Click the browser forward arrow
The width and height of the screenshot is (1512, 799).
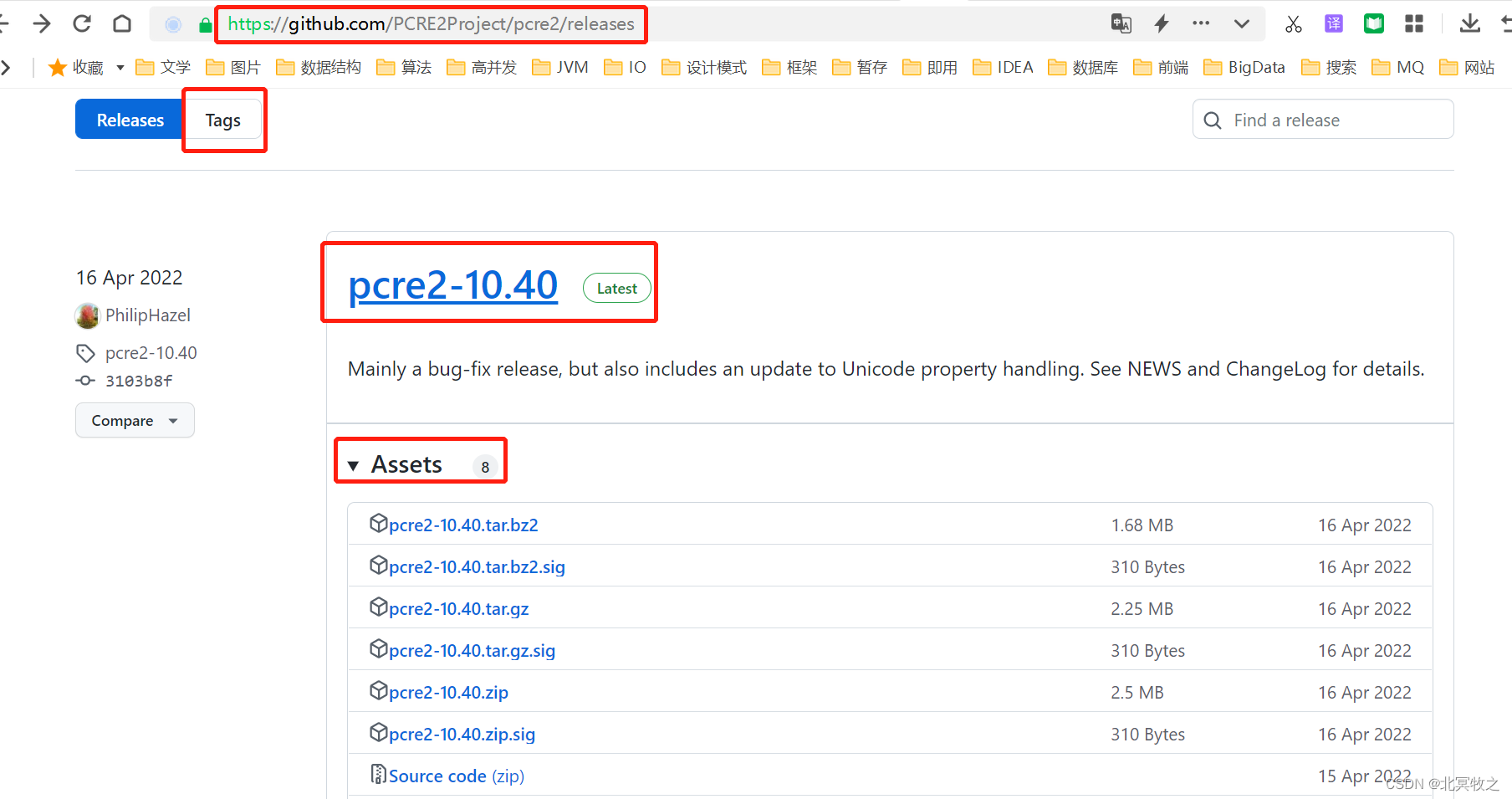41,23
